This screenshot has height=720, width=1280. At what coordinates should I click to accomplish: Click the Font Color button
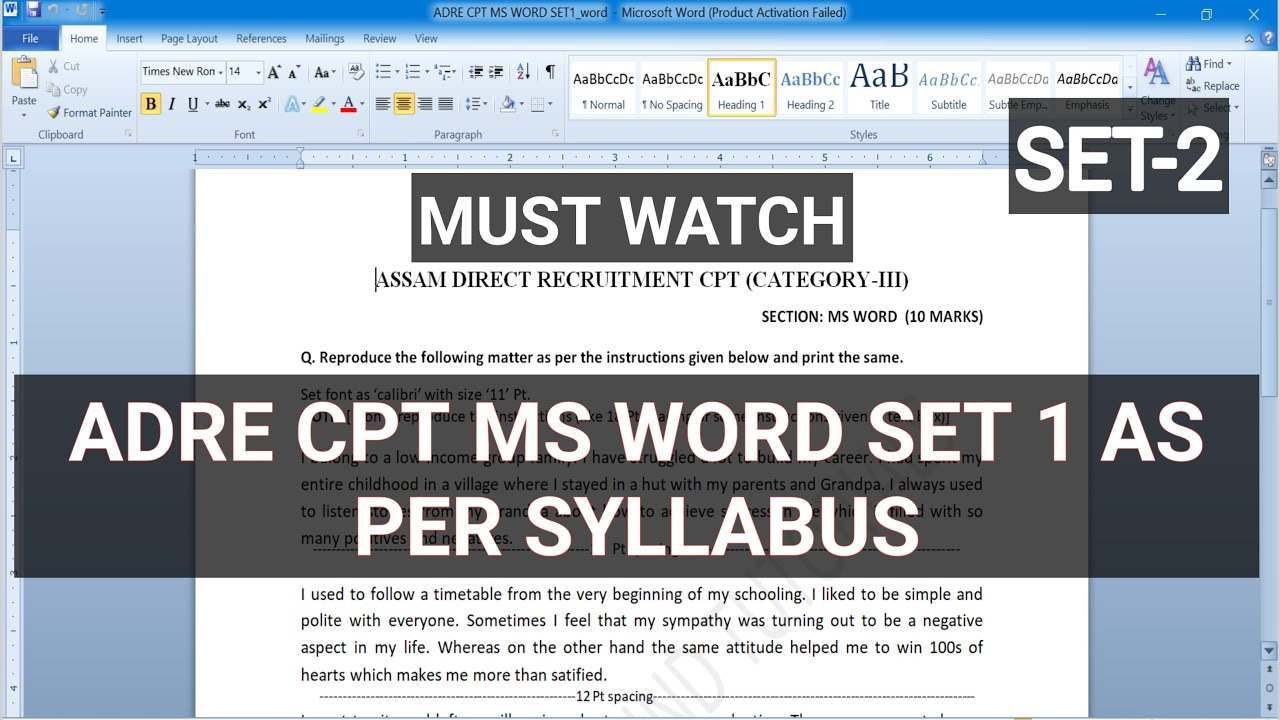[347, 104]
